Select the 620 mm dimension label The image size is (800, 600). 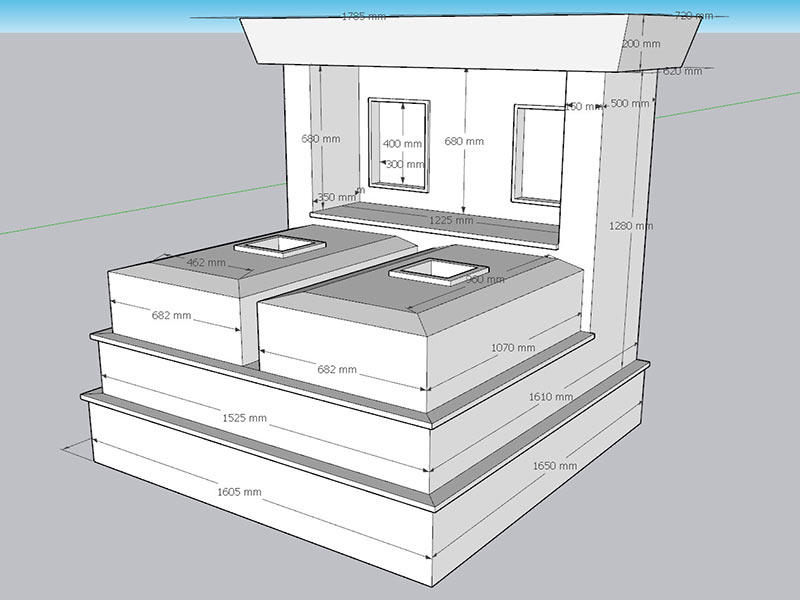click(683, 71)
